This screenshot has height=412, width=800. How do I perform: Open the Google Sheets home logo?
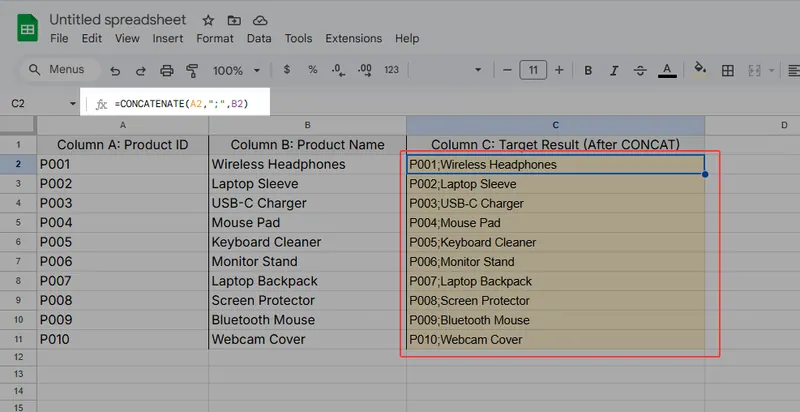pyautogui.click(x=27, y=28)
